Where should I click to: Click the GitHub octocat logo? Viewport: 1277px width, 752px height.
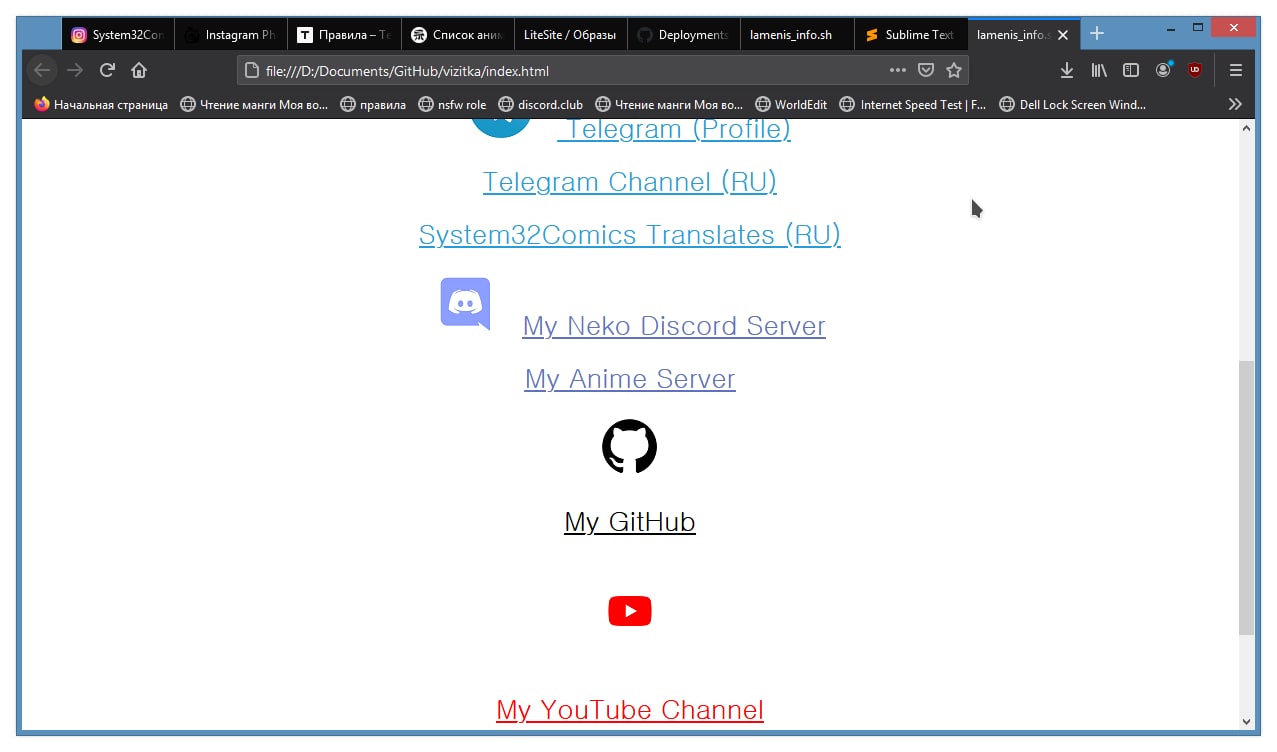point(629,446)
